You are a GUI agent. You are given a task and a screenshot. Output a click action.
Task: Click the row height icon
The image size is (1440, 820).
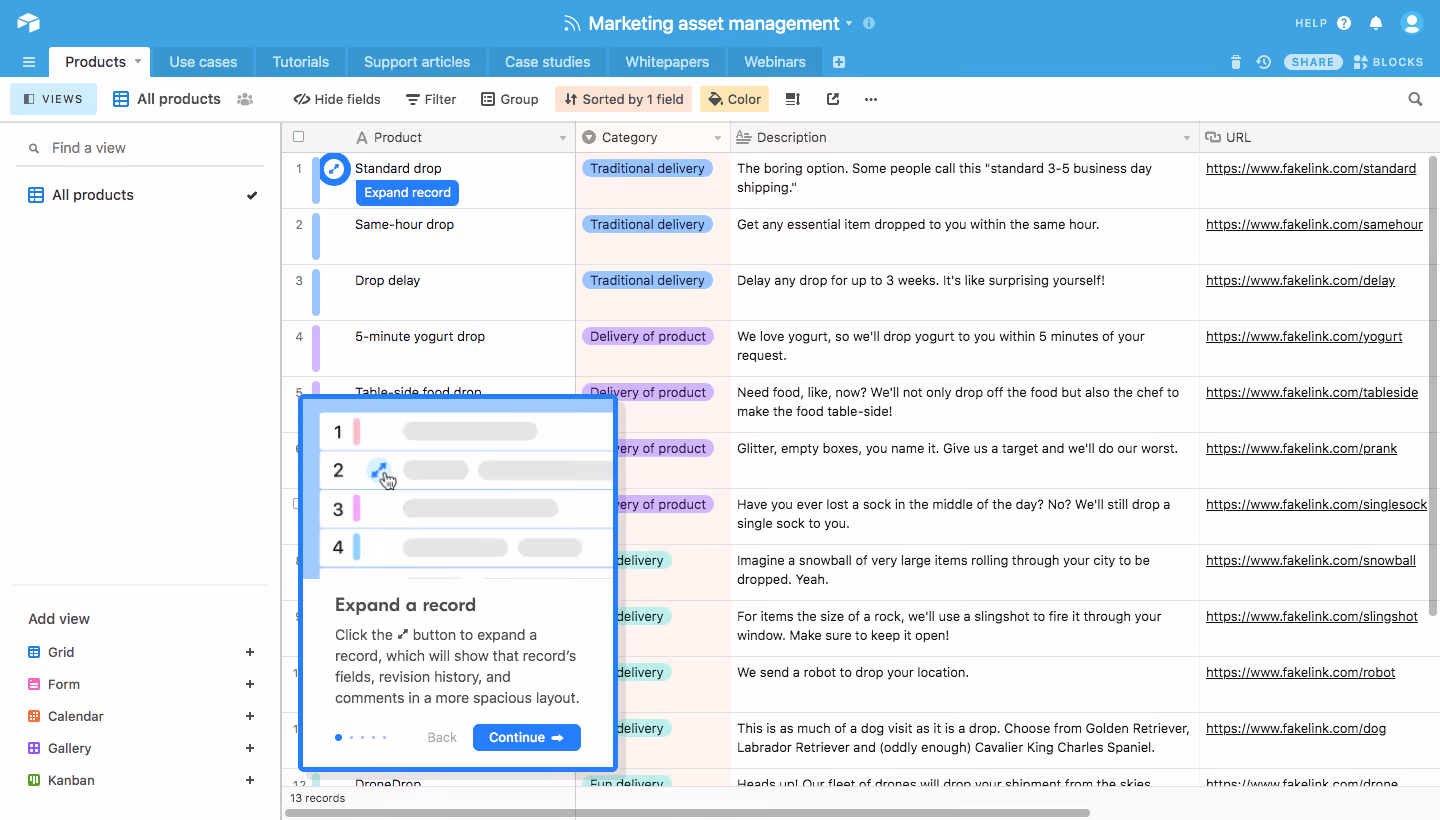[x=793, y=99]
